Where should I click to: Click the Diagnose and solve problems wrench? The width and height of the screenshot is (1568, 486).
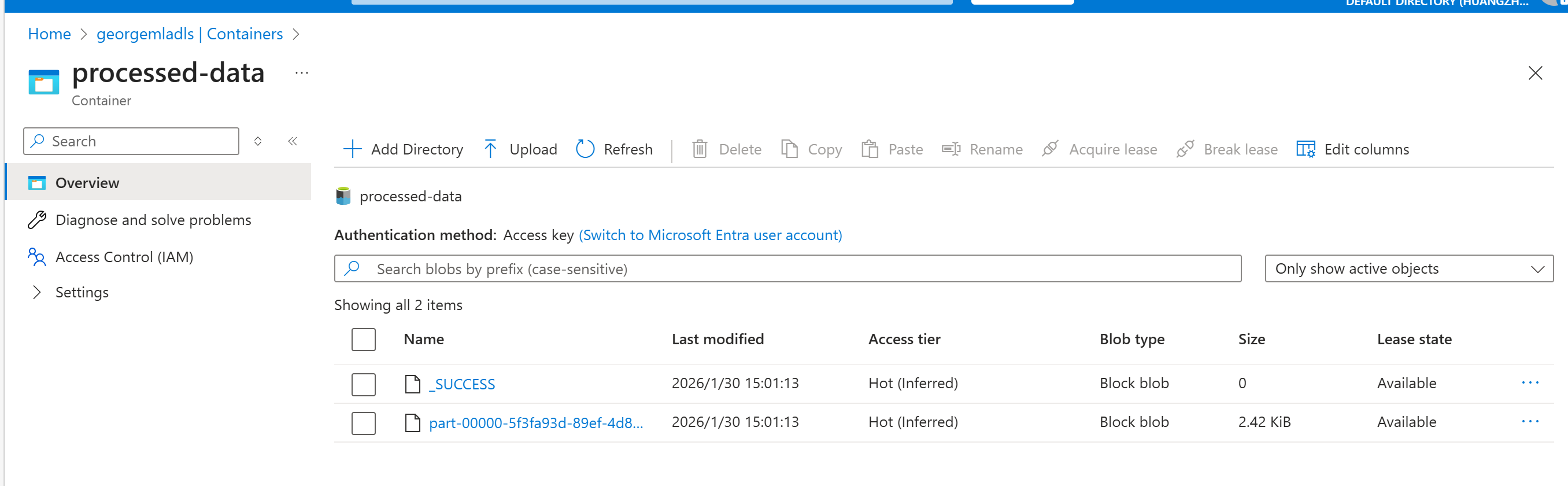pyautogui.click(x=37, y=220)
